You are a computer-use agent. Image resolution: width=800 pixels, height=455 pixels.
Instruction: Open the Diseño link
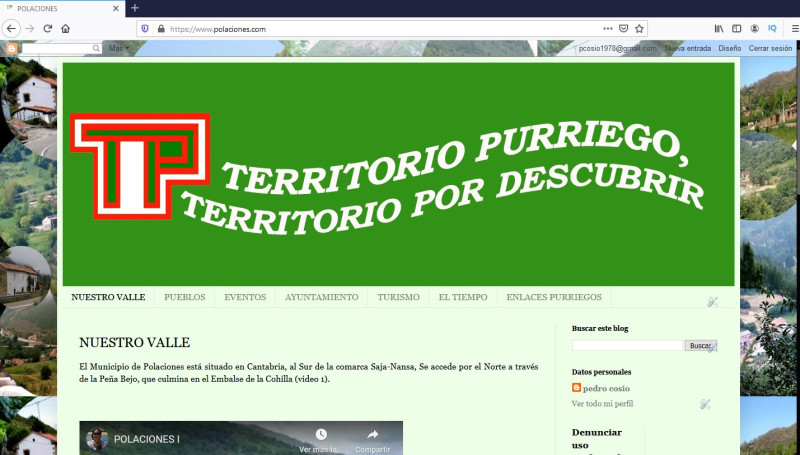click(x=730, y=48)
